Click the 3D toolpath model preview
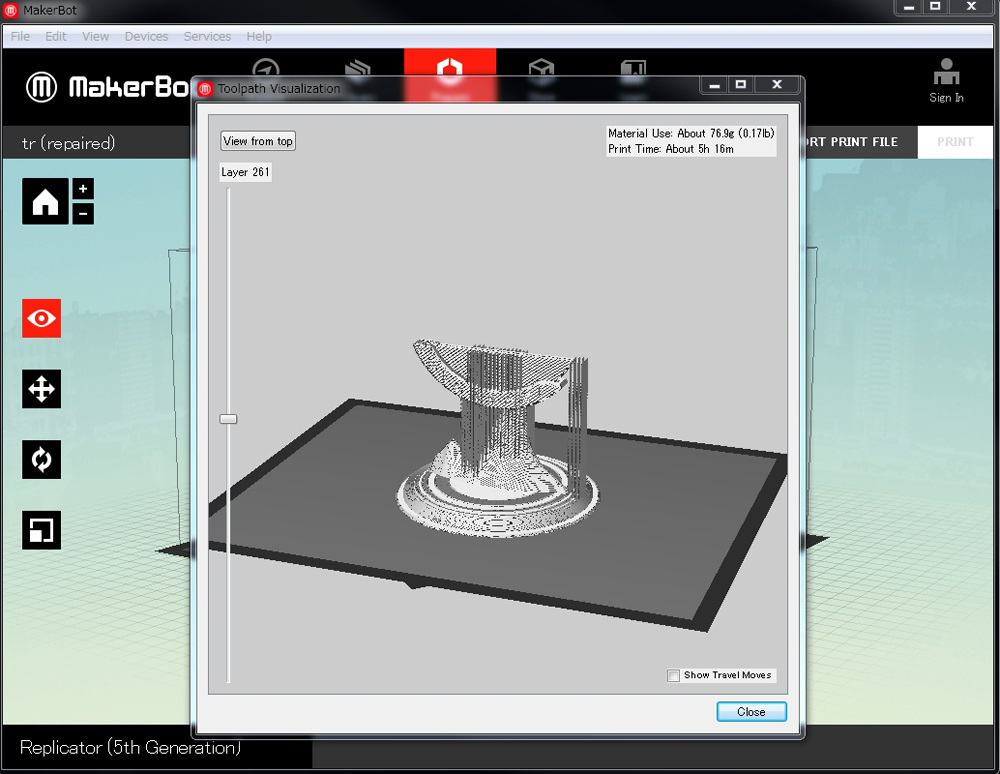 pyautogui.click(x=499, y=439)
